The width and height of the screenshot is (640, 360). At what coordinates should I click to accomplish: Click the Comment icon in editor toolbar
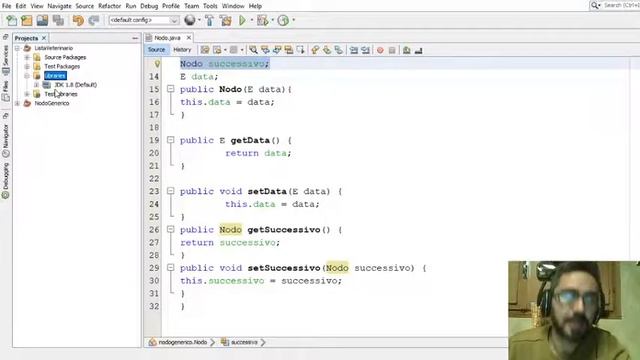point(407,50)
